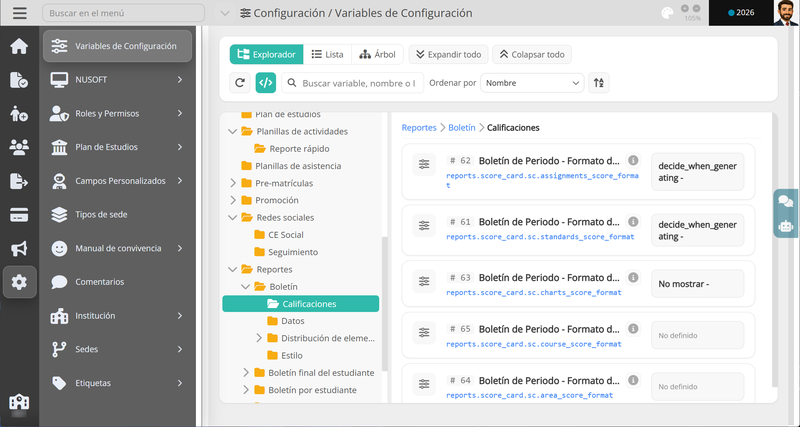The image size is (800, 427).
Task: Open the No mostrar value of # 63
Action: point(697,284)
